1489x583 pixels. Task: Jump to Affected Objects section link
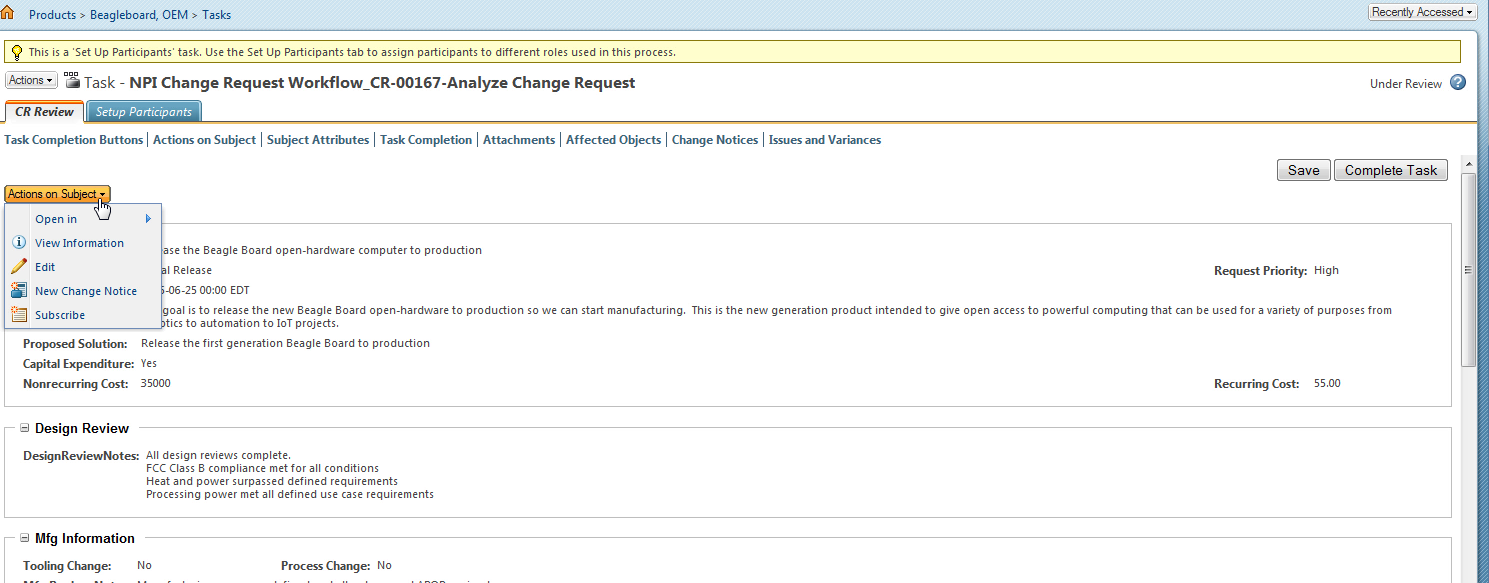click(x=613, y=140)
